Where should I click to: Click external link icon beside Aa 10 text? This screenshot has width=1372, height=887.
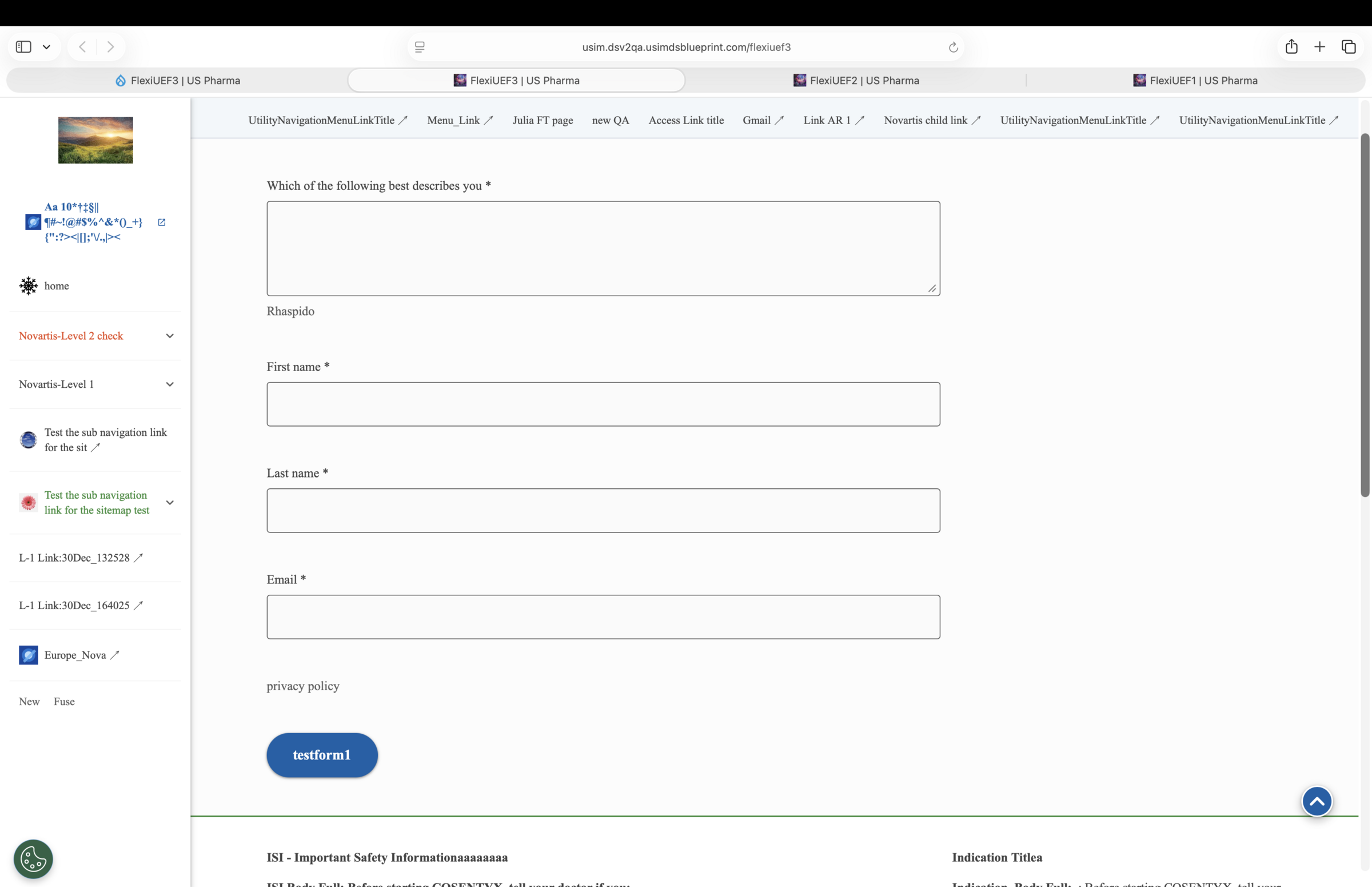point(162,222)
